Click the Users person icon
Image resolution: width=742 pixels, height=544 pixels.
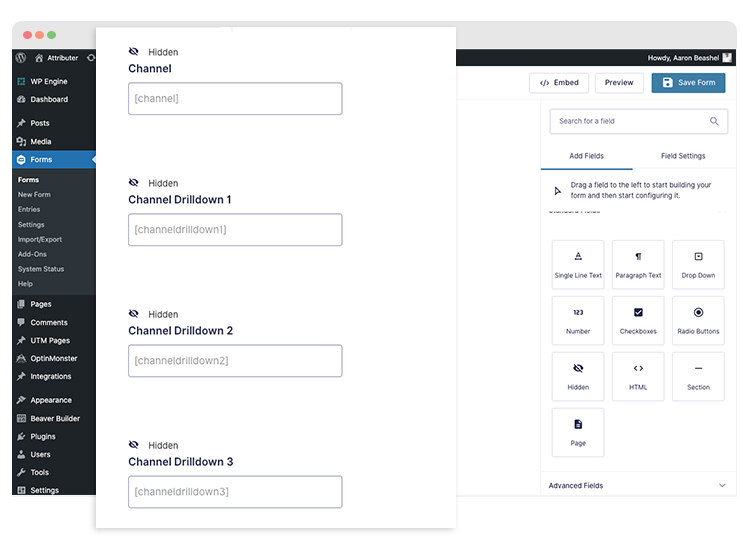coord(21,454)
